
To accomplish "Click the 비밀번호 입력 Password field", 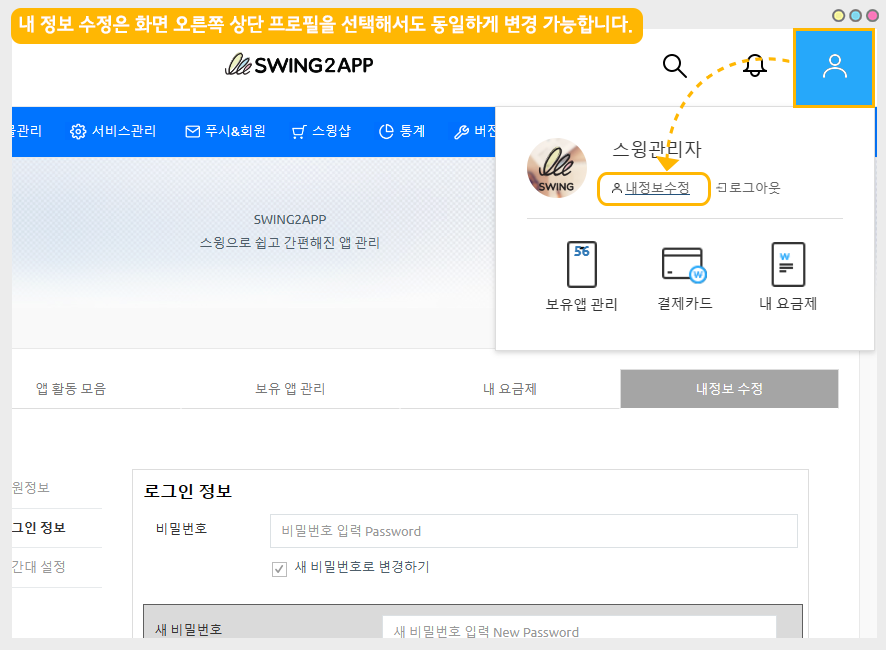I will pos(533,531).
